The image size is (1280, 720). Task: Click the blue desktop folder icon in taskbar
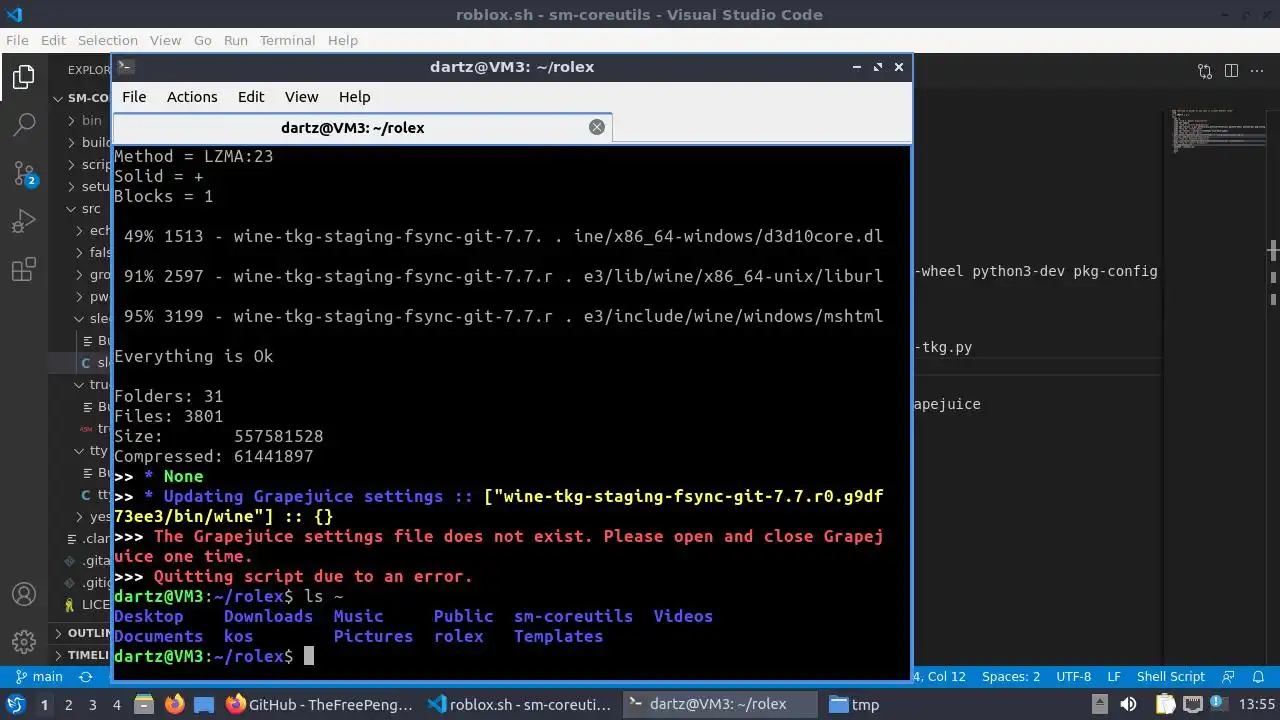point(204,704)
